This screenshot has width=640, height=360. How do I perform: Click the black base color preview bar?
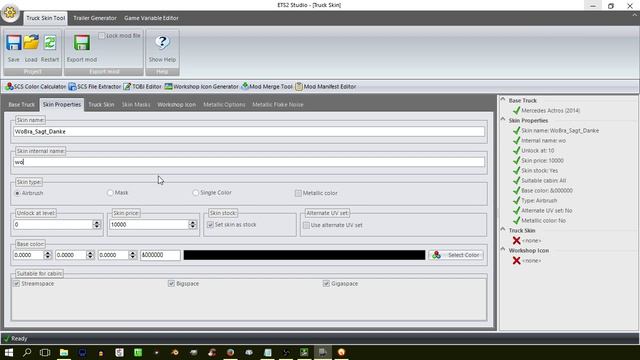pos(304,255)
